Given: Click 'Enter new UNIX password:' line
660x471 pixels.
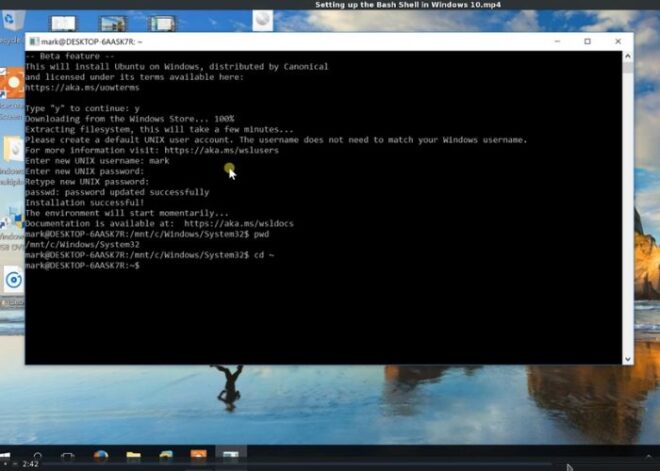Looking at the screenshot, I should [x=85, y=171].
